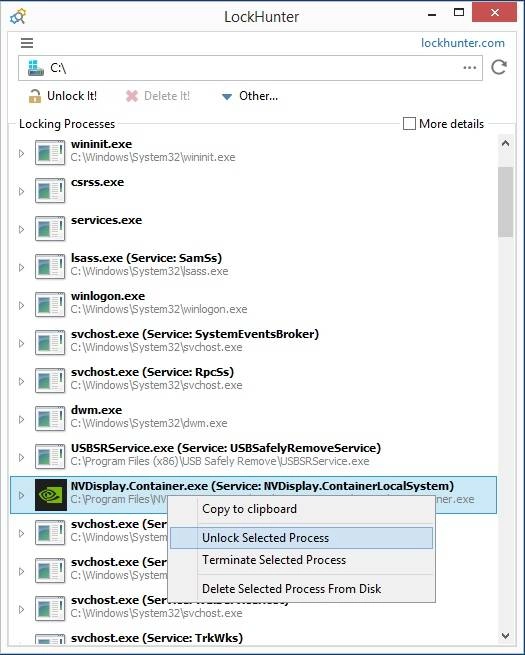Click the dwm.exe process icon
The width and height of the screenshot is (525, 655).
(50, 419)
